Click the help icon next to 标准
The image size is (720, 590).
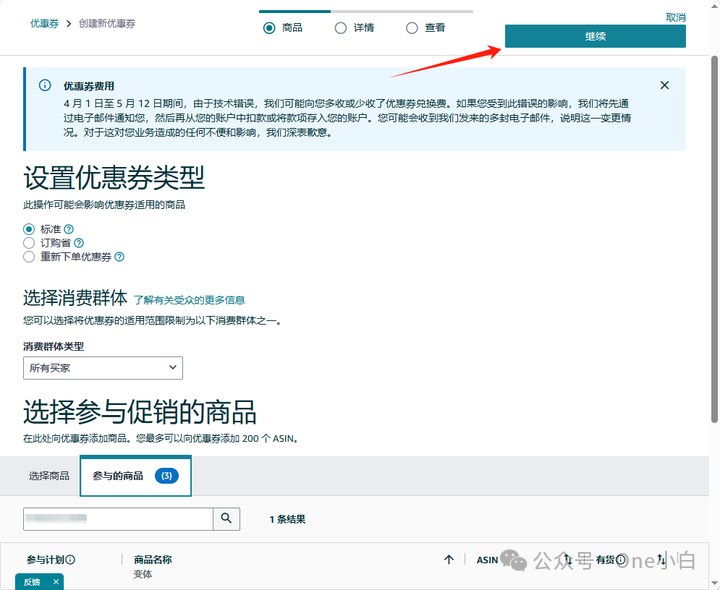(x=69, y=229)
